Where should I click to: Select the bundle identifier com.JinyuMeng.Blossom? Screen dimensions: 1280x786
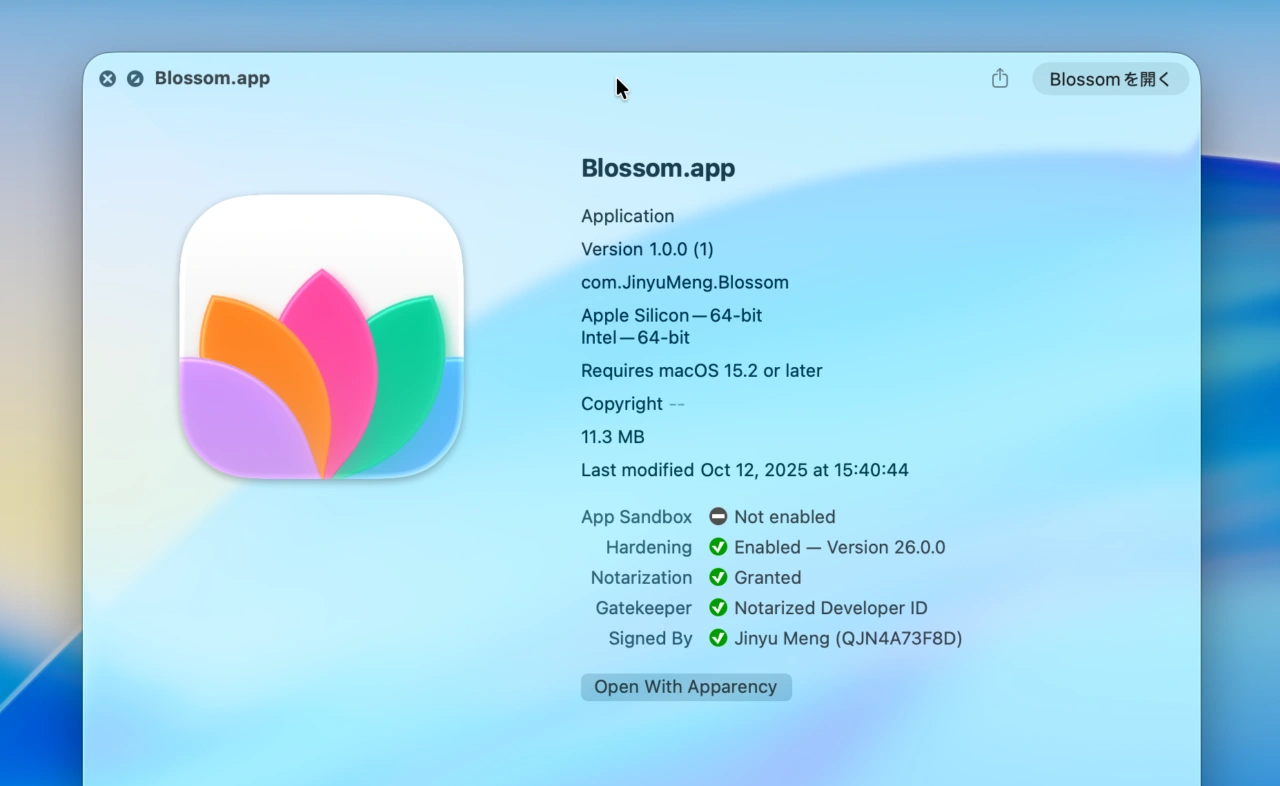(x=685, y=282)
